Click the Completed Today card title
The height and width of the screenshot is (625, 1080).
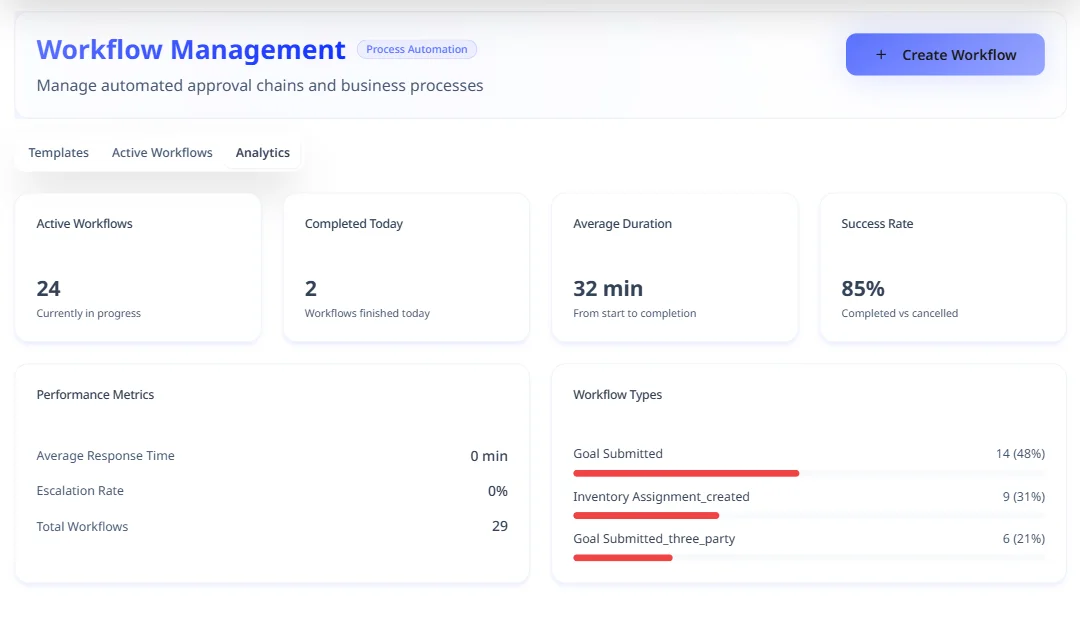[x=353, y=223]
